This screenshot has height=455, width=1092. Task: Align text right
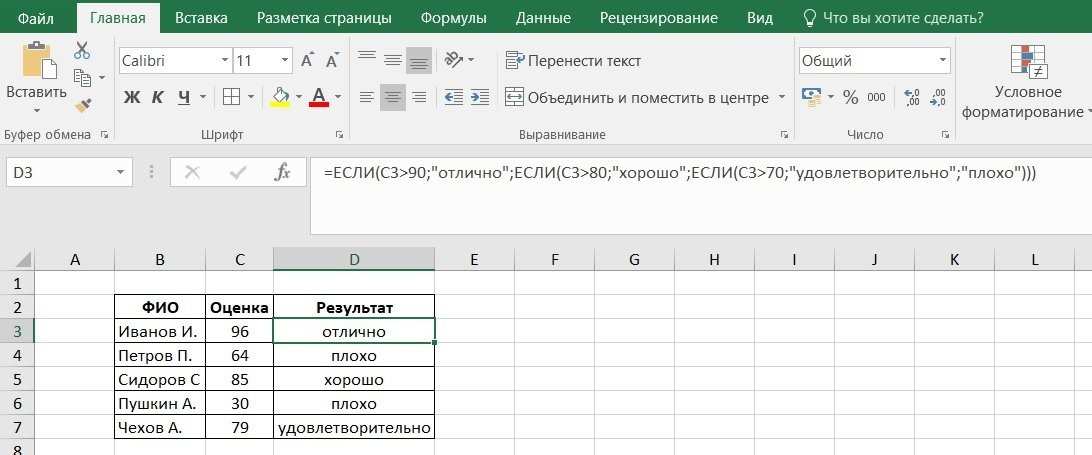pos(419,97)
